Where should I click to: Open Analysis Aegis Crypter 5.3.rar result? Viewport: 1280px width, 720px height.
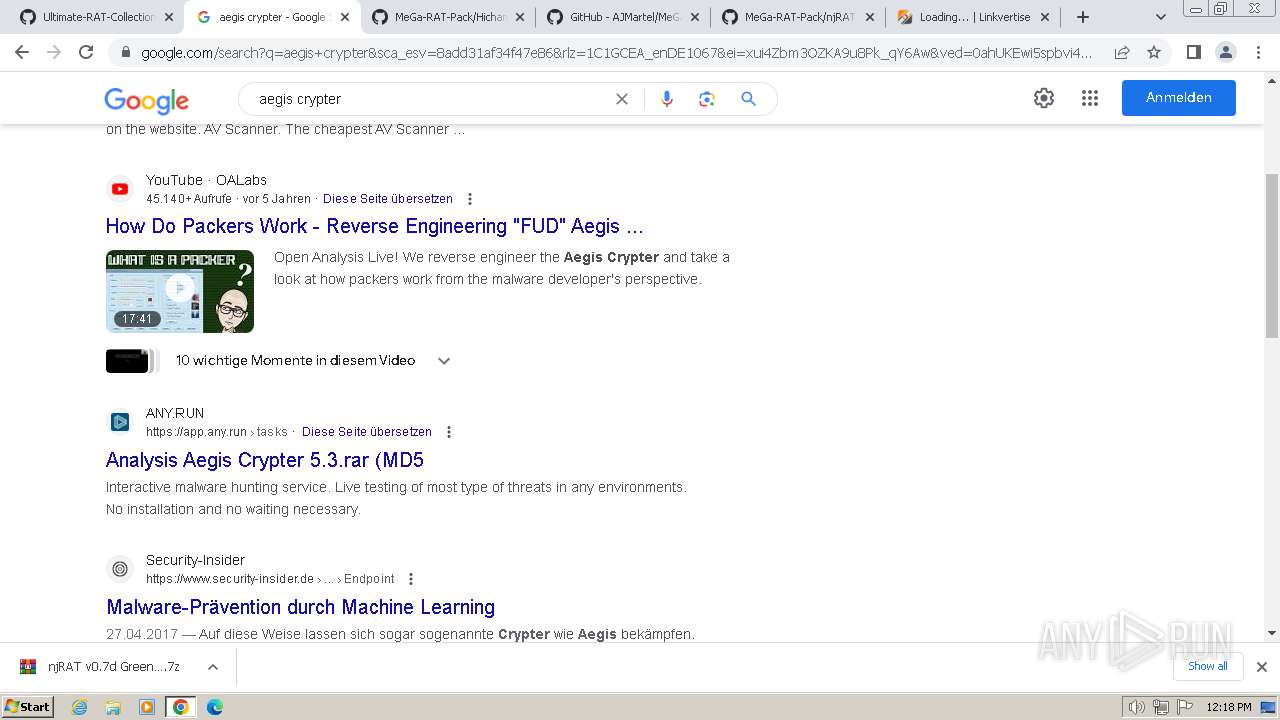coord(265,460)
